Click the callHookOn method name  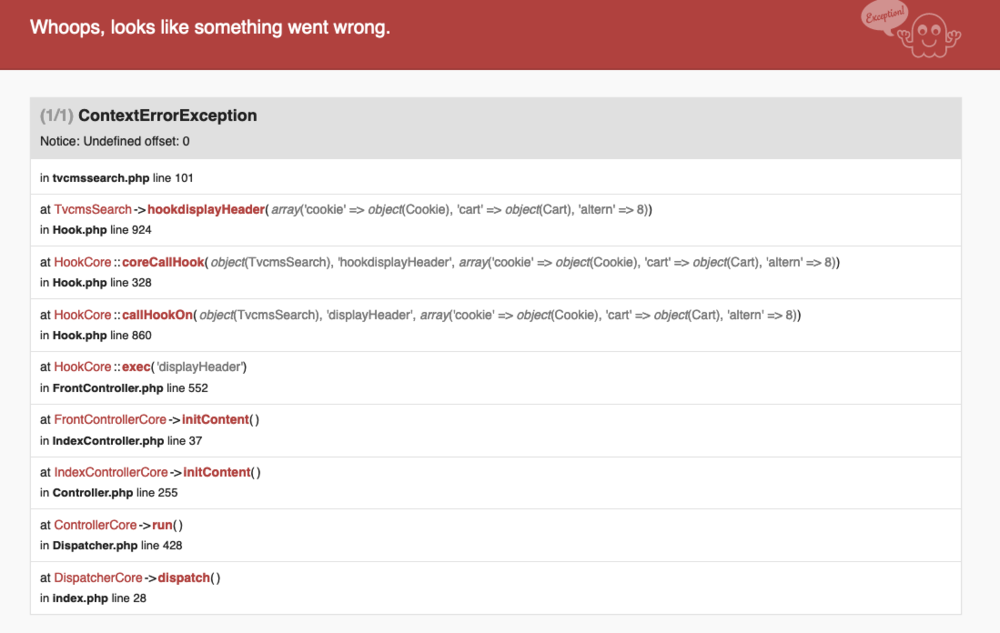click(x=159, y=315)
